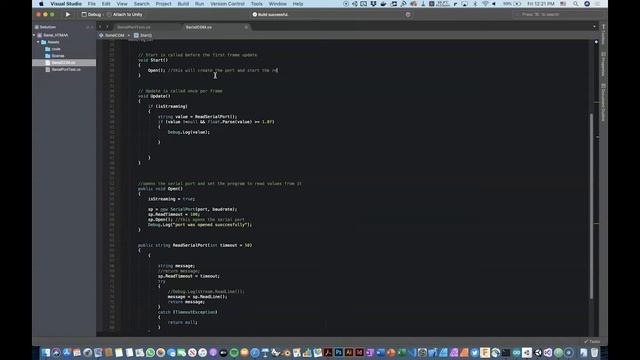Screen dimensions: 640x360
Task: Close the SerialCOM.cs tab
Action: 246,27
